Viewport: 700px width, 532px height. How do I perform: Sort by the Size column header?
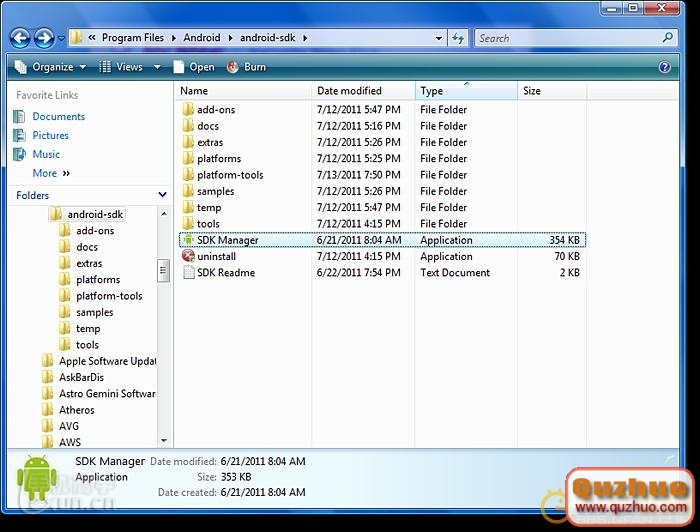(x=552, y=91)
